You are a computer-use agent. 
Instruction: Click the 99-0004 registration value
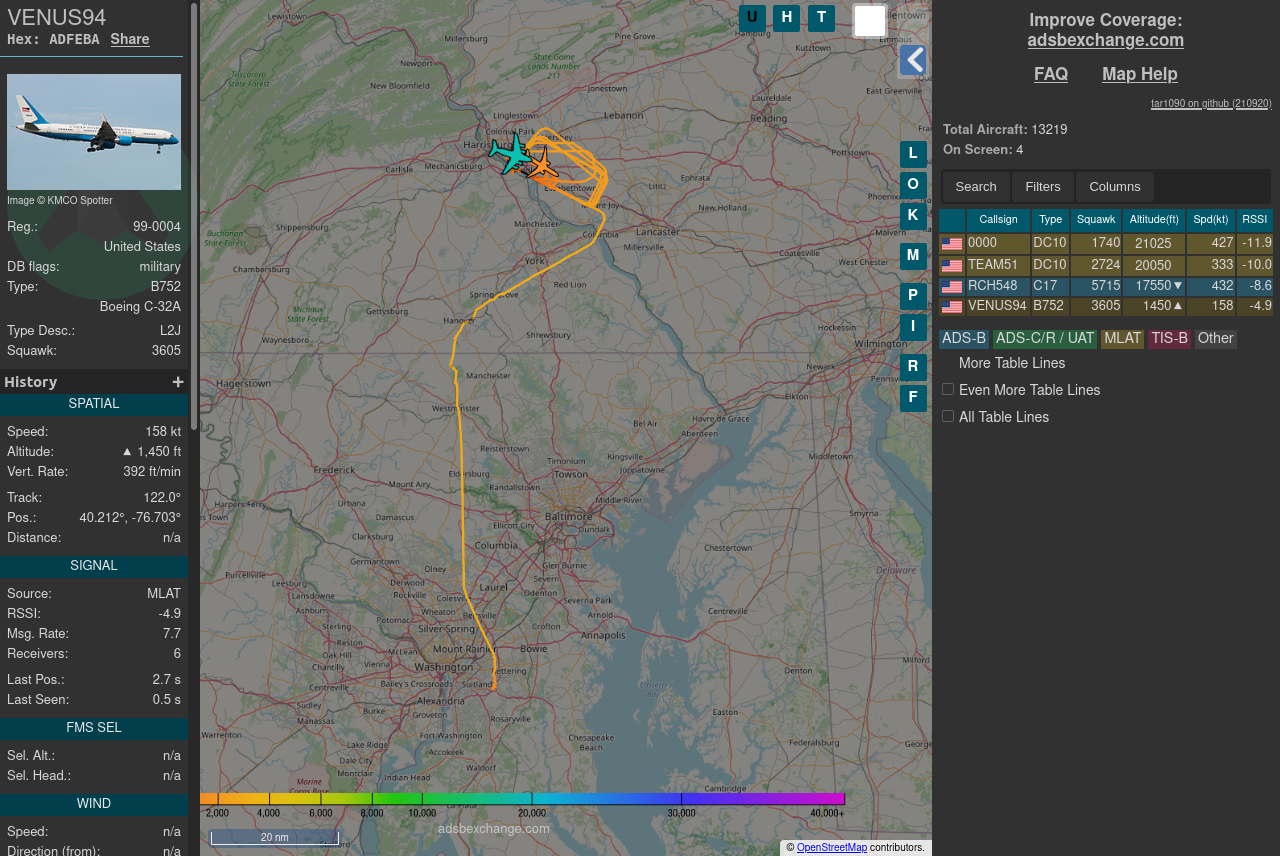click(x=157, y=227)
